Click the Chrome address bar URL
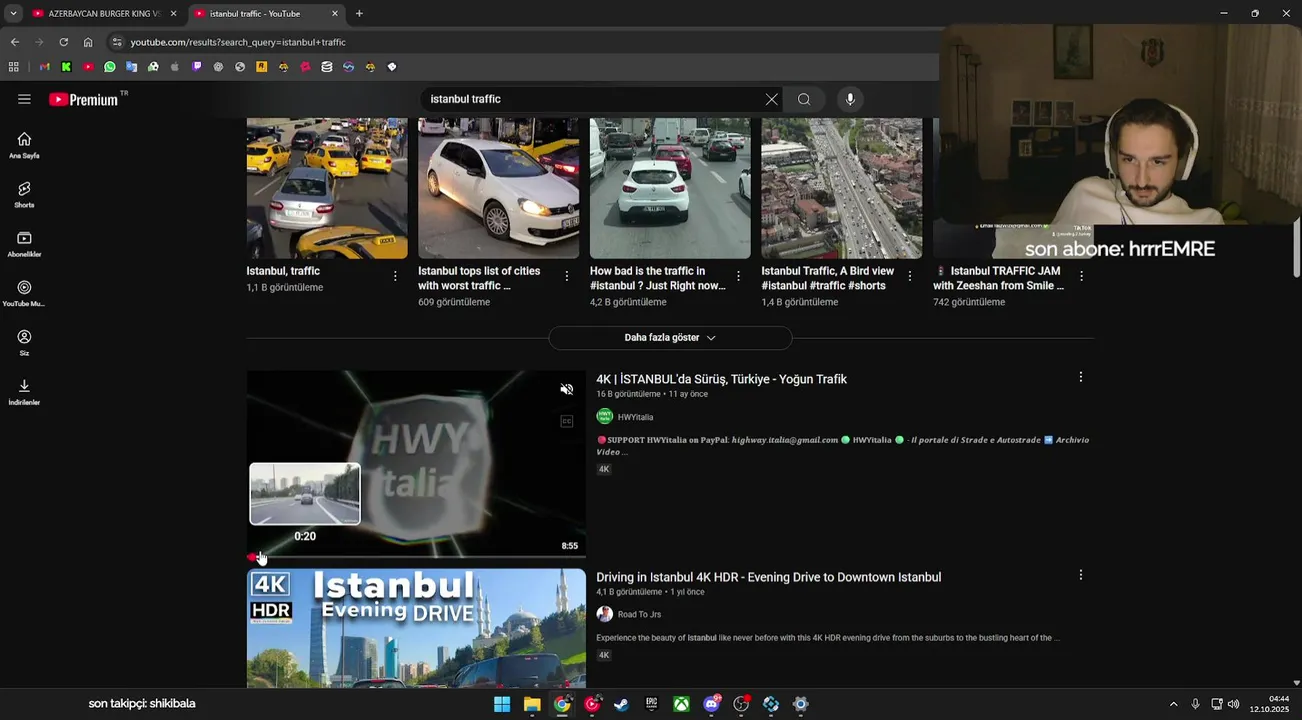The height and width of the screenshot is (720, 1302). [238, 42]
